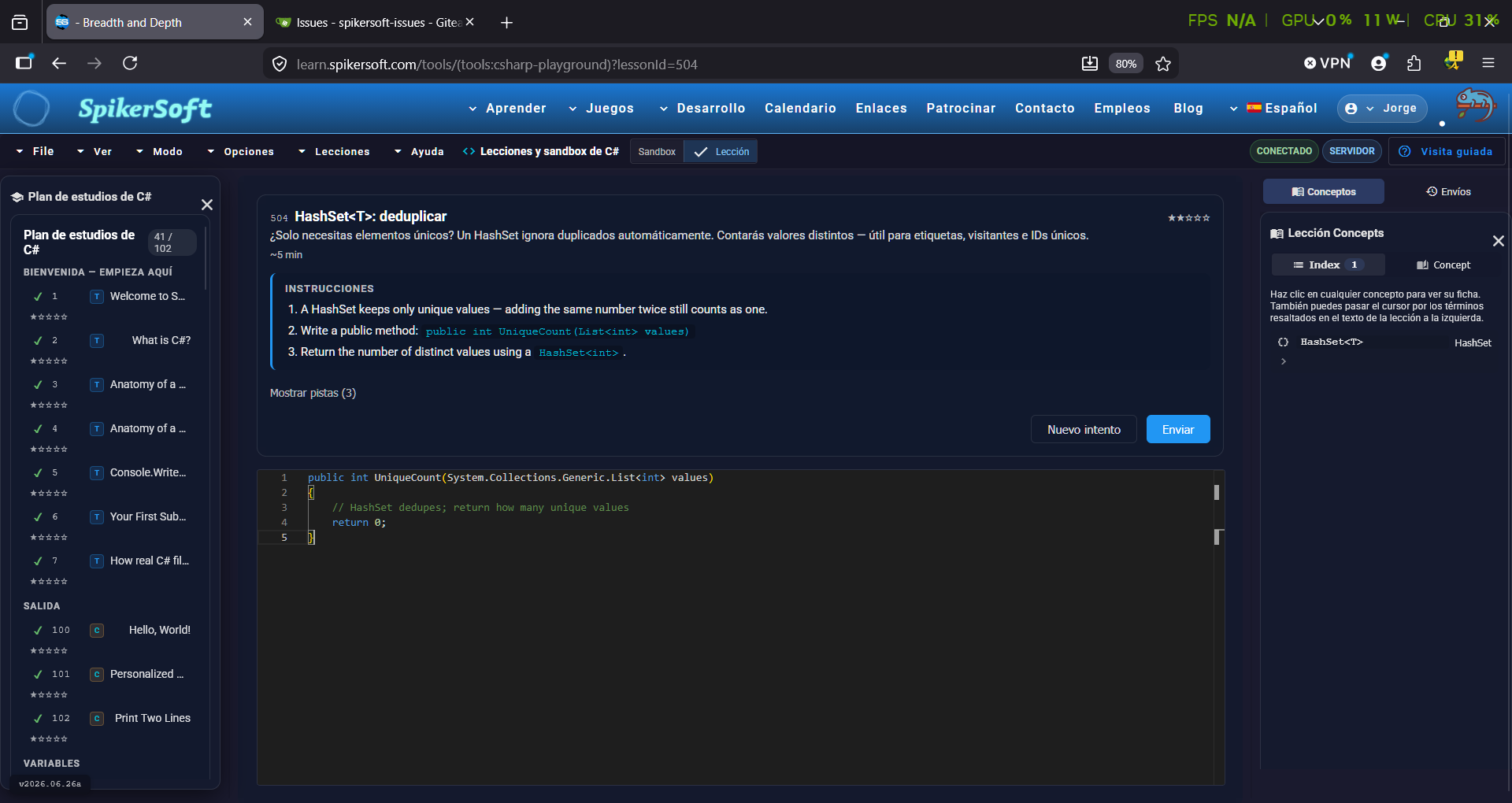Click the 80% zoom level indicator
Image resolution: width=1512 pixels, height=803 pixels.
pyautogui.click(x=1125, y=64)
